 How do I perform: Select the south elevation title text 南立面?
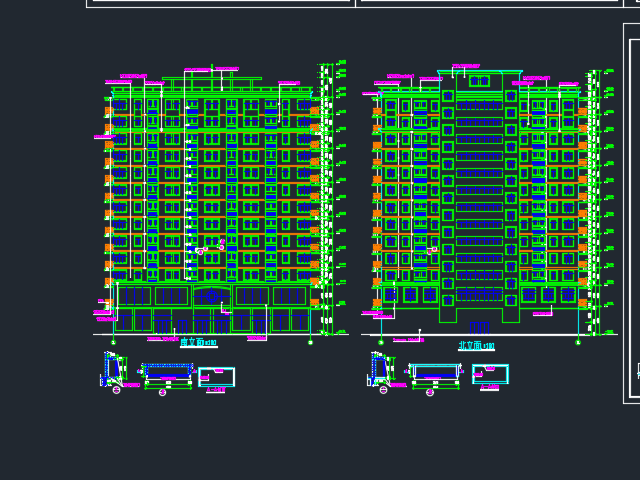coord(191,343)
